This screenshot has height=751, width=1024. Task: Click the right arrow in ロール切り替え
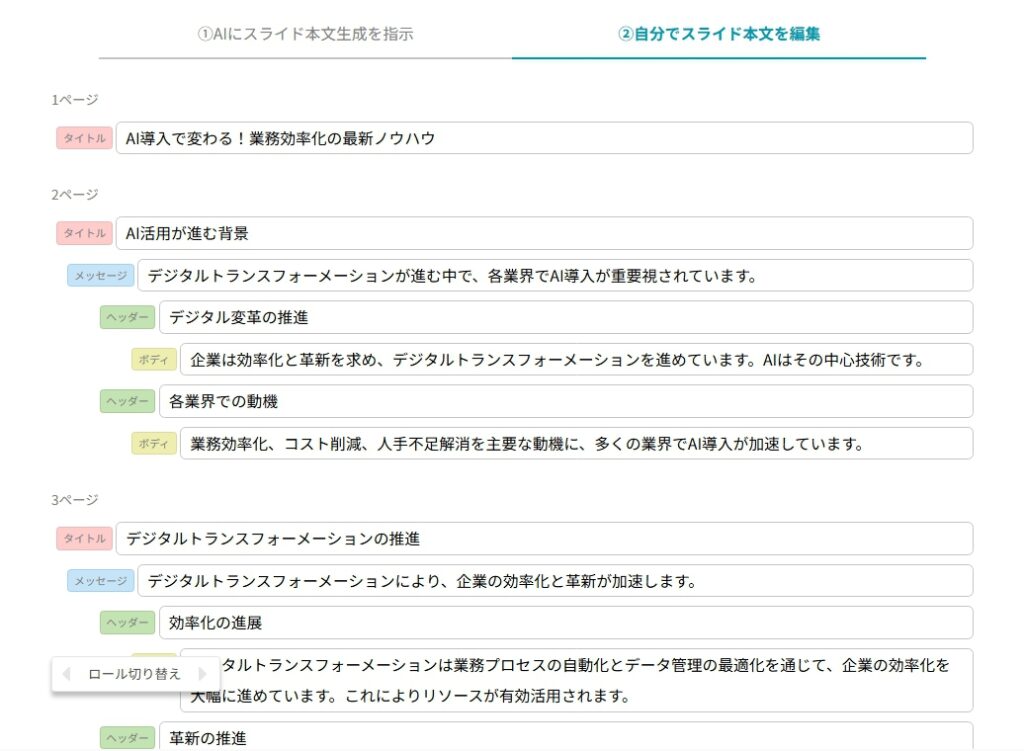point(203,674)
